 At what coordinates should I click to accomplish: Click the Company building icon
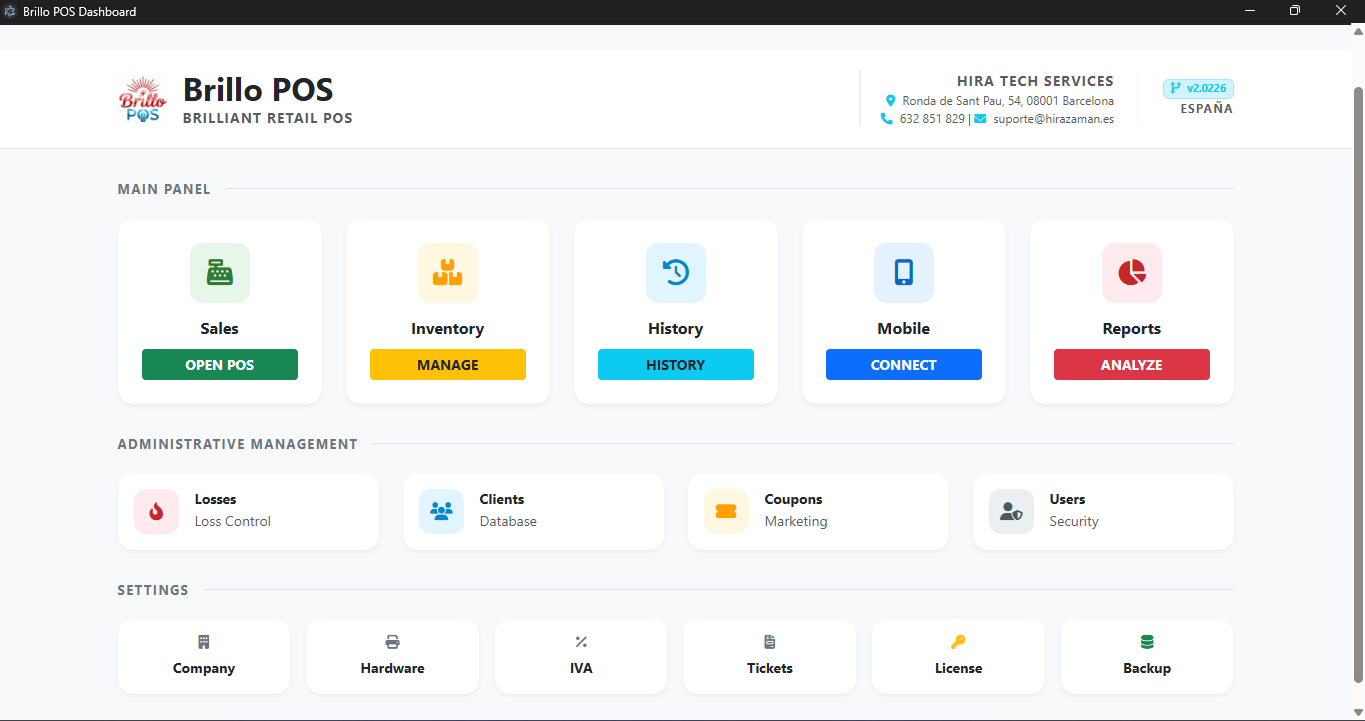(x=204, y=642)
